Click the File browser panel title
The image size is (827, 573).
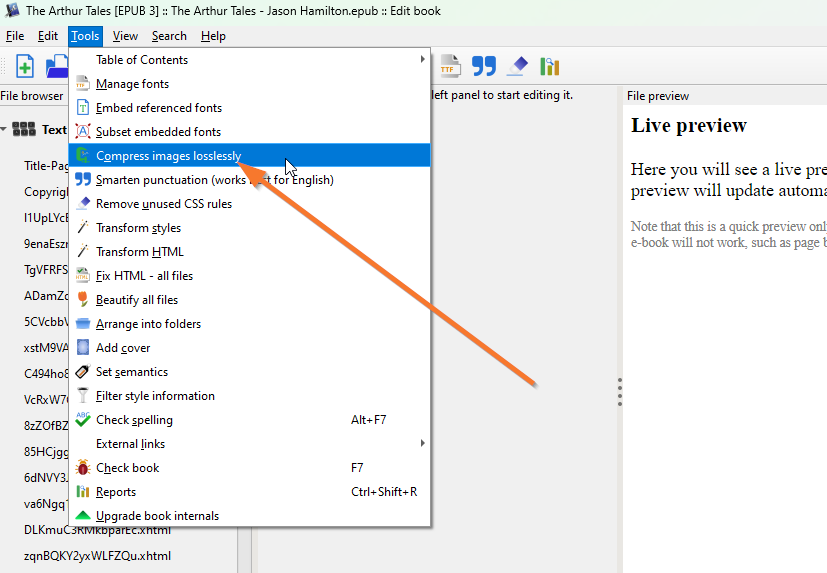coord(32,96)
